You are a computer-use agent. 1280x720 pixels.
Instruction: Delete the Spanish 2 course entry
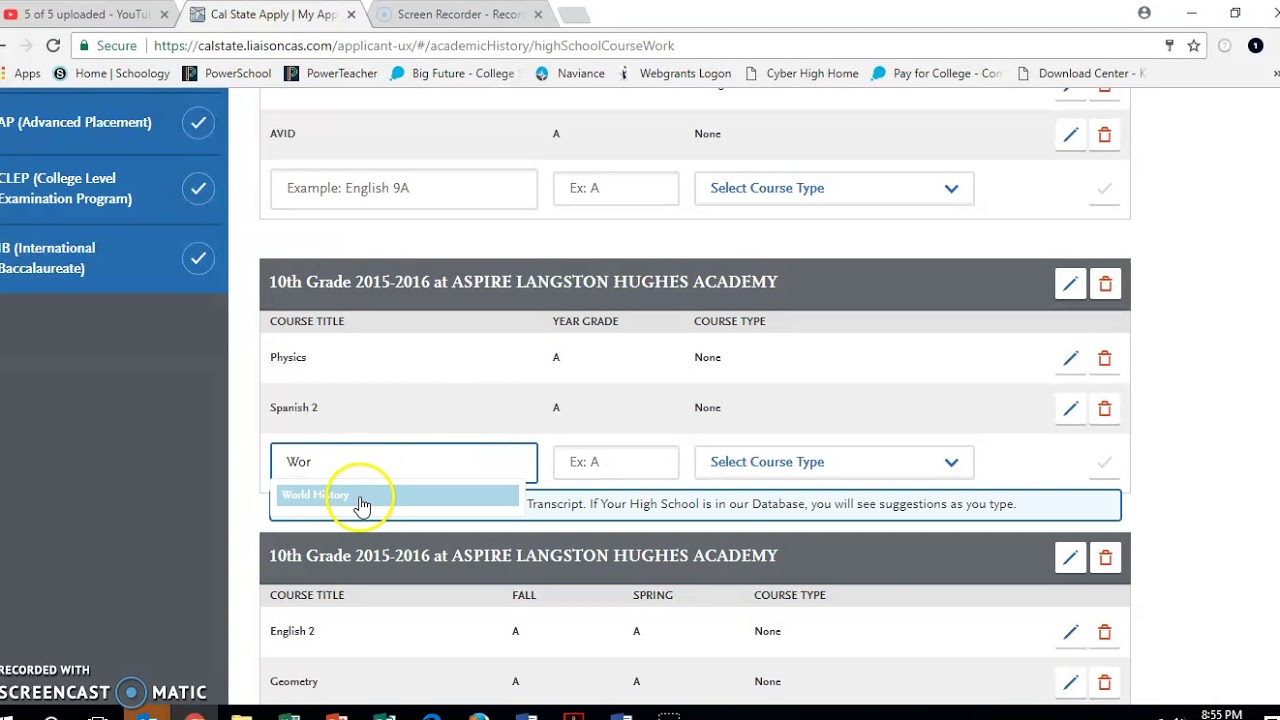tap(1104, 408)
